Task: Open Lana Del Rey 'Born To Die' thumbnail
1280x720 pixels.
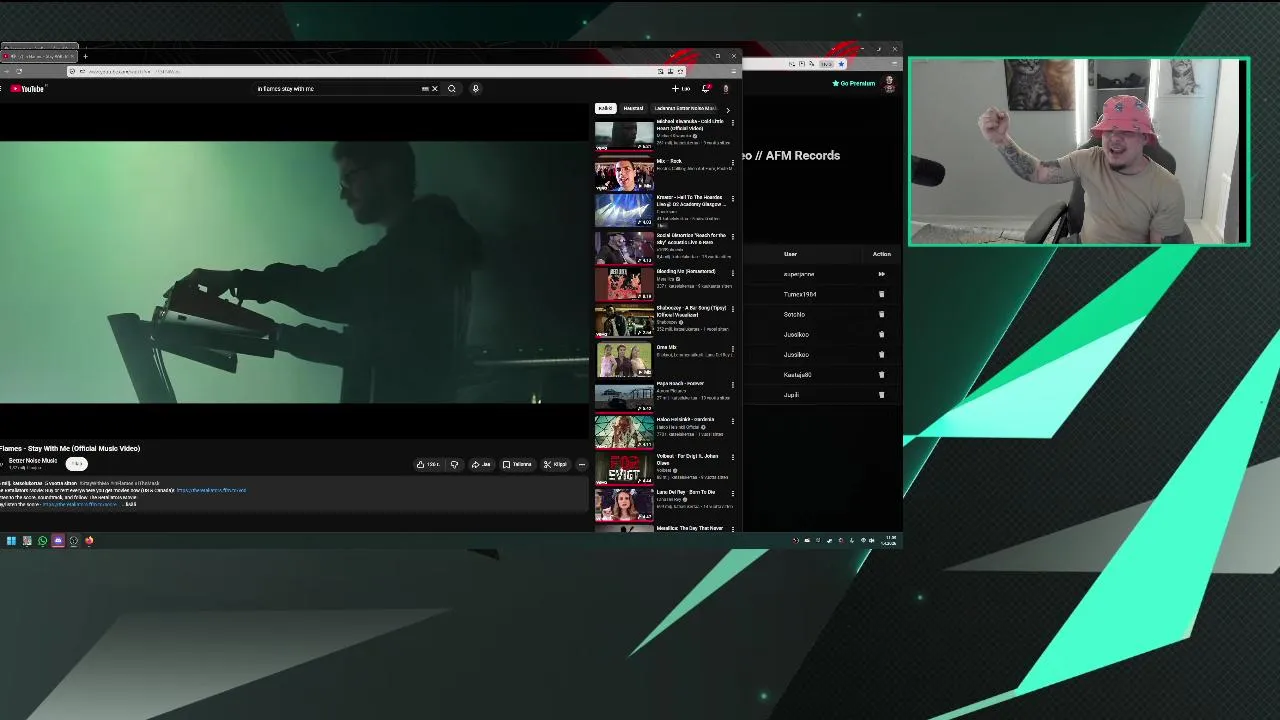Action: pos(624,506)
